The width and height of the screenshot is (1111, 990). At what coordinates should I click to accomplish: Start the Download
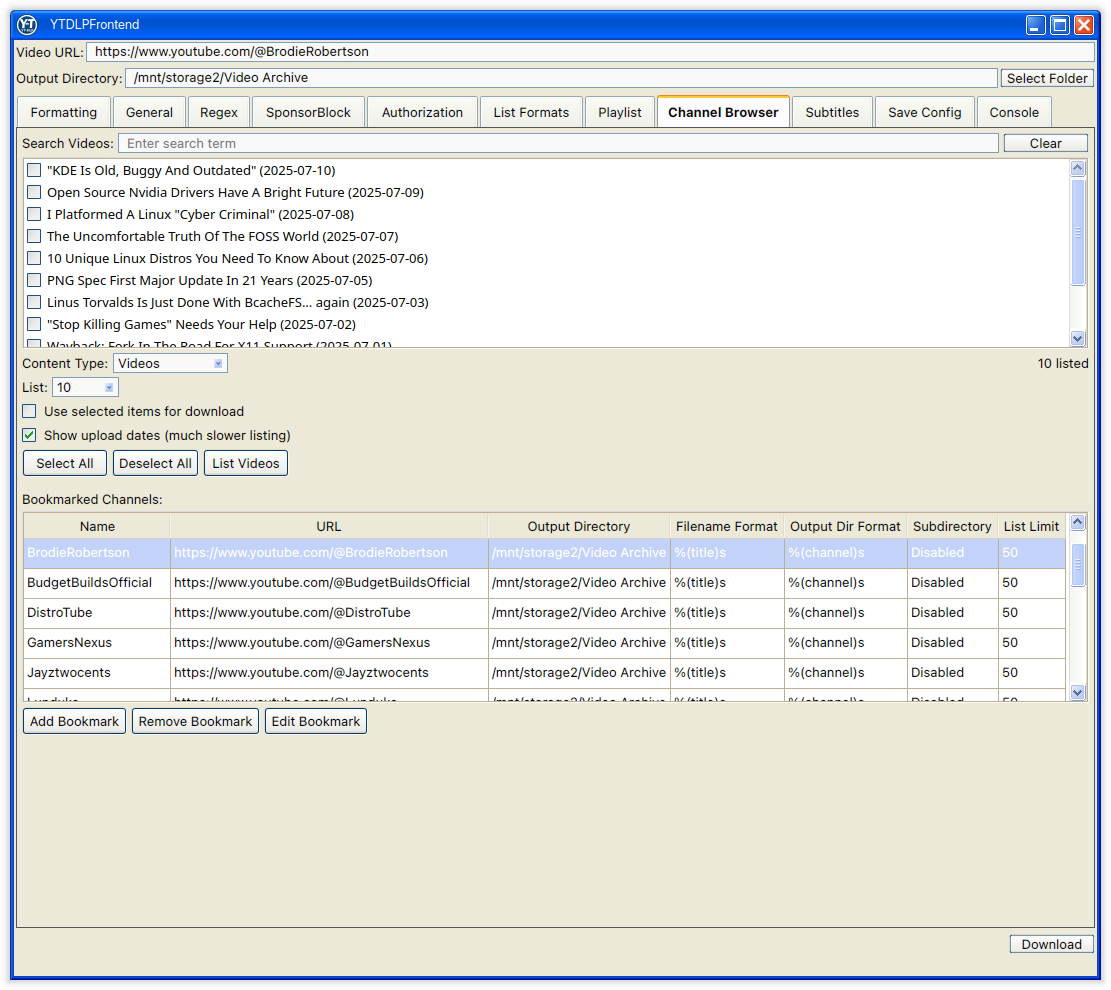click(1051, 945)
